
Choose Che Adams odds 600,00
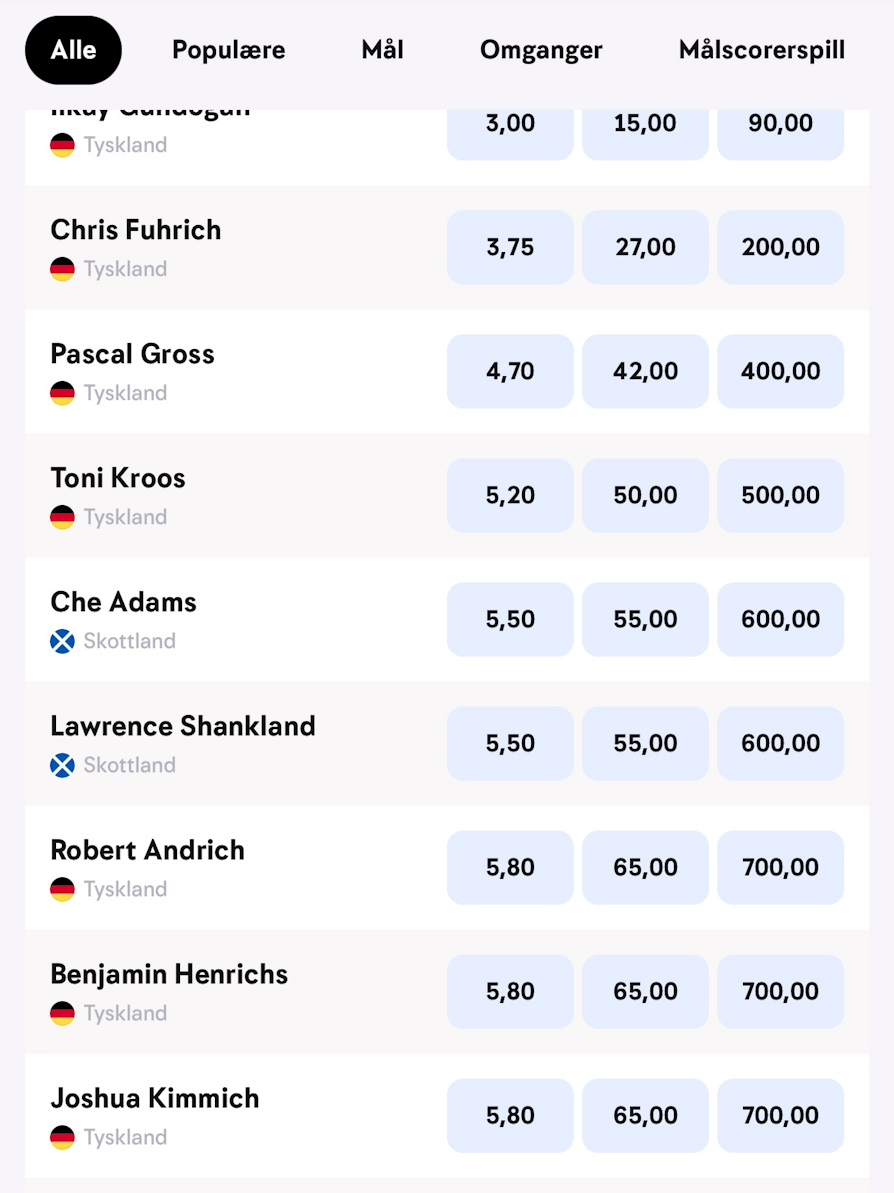pyautogui.click(x=781, y=619)
